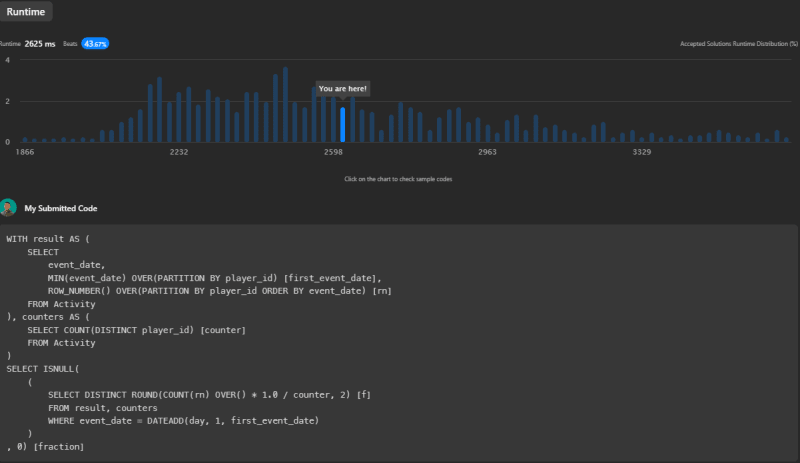800x463 pixels.
Task: Click the 2625 ms runtime value
Action: pyautogui.click(x=40, y=44)
